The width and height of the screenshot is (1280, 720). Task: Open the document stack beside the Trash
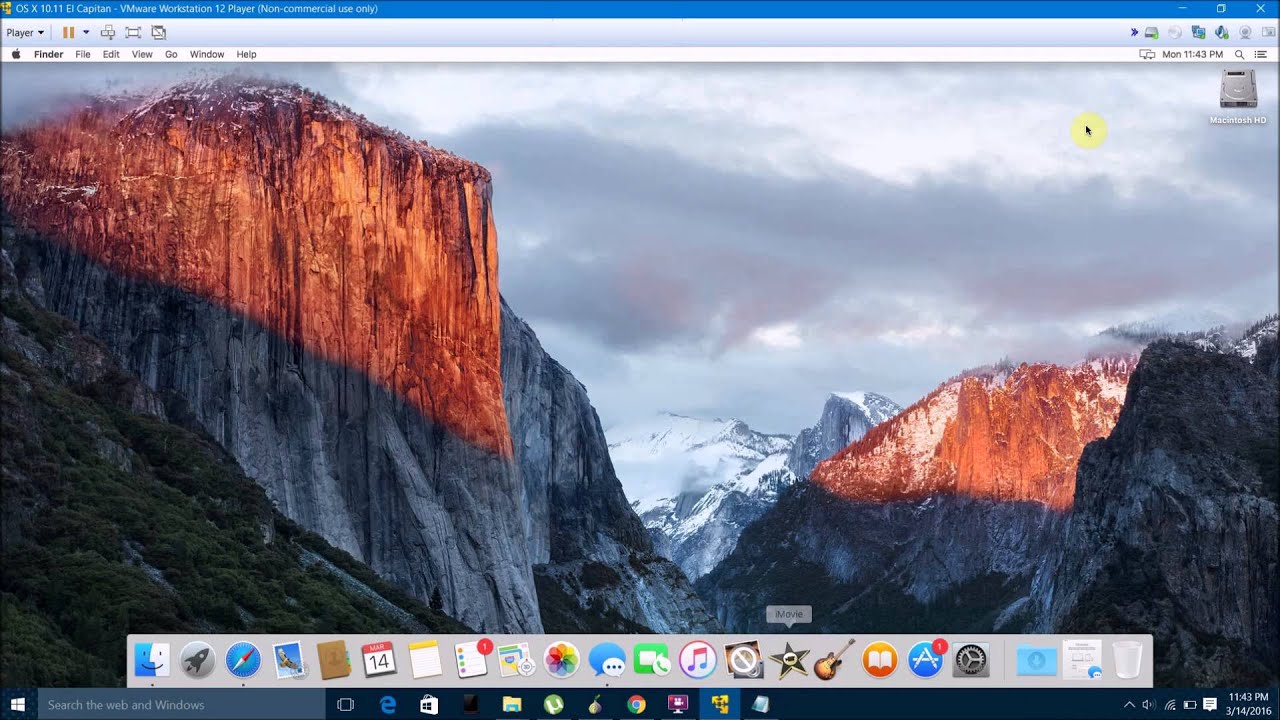pyautogui.click(x=1082, y=660)
